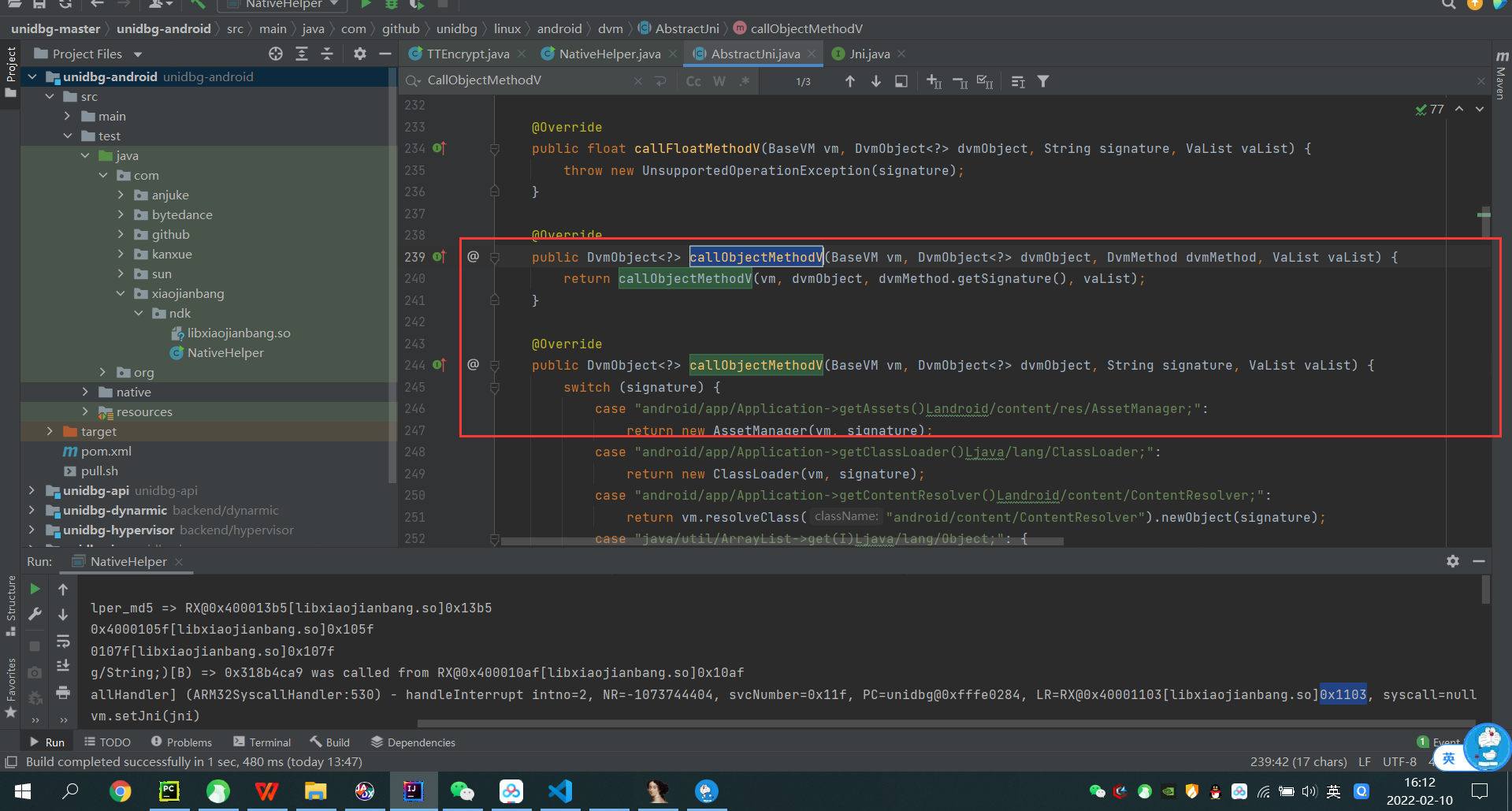Select pom.xml in project tree
Image resolution: width=1512 pixels, height=811 pixels.
click(x=106, y=451)
